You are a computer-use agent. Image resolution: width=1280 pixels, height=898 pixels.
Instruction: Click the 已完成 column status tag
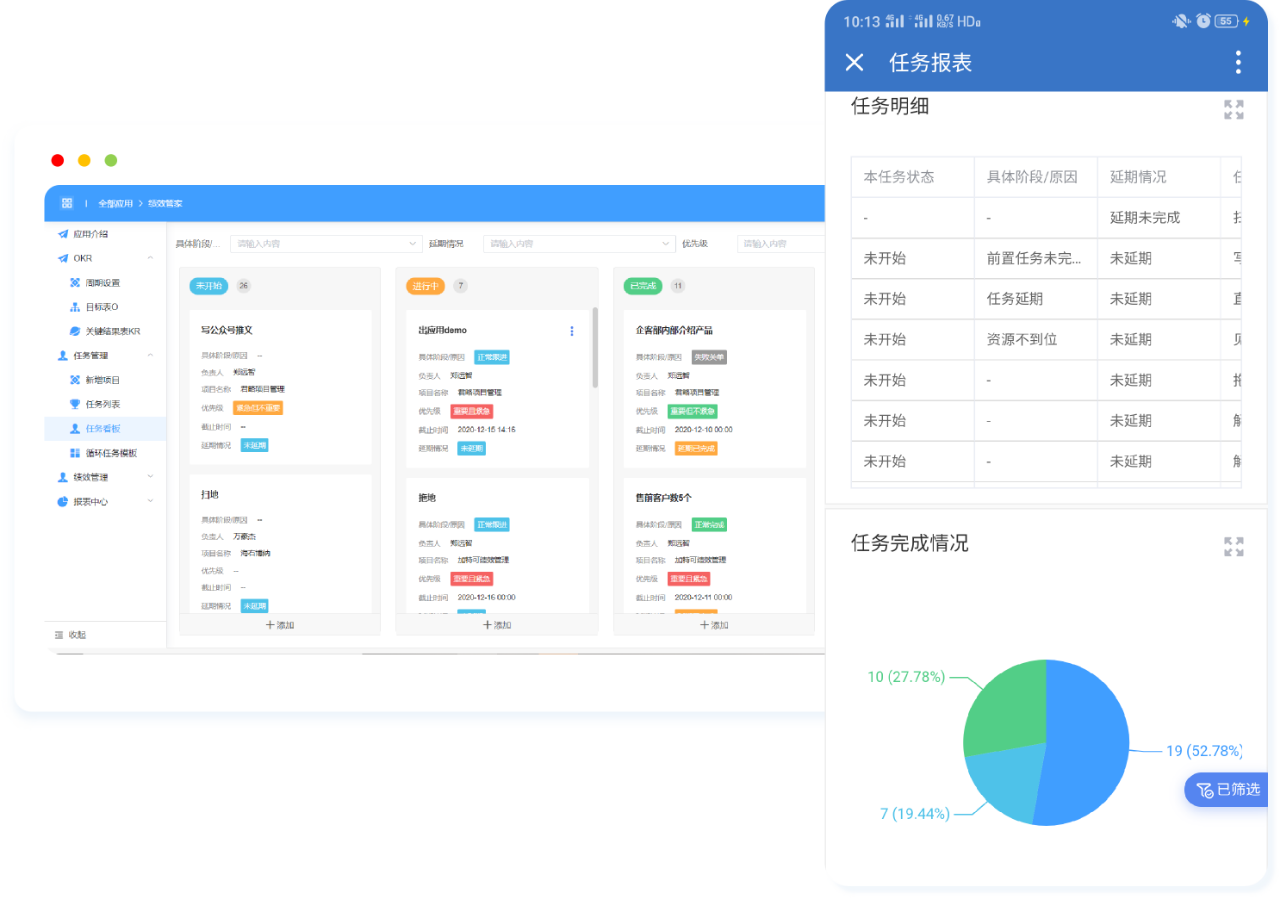[x=643, y=286]
